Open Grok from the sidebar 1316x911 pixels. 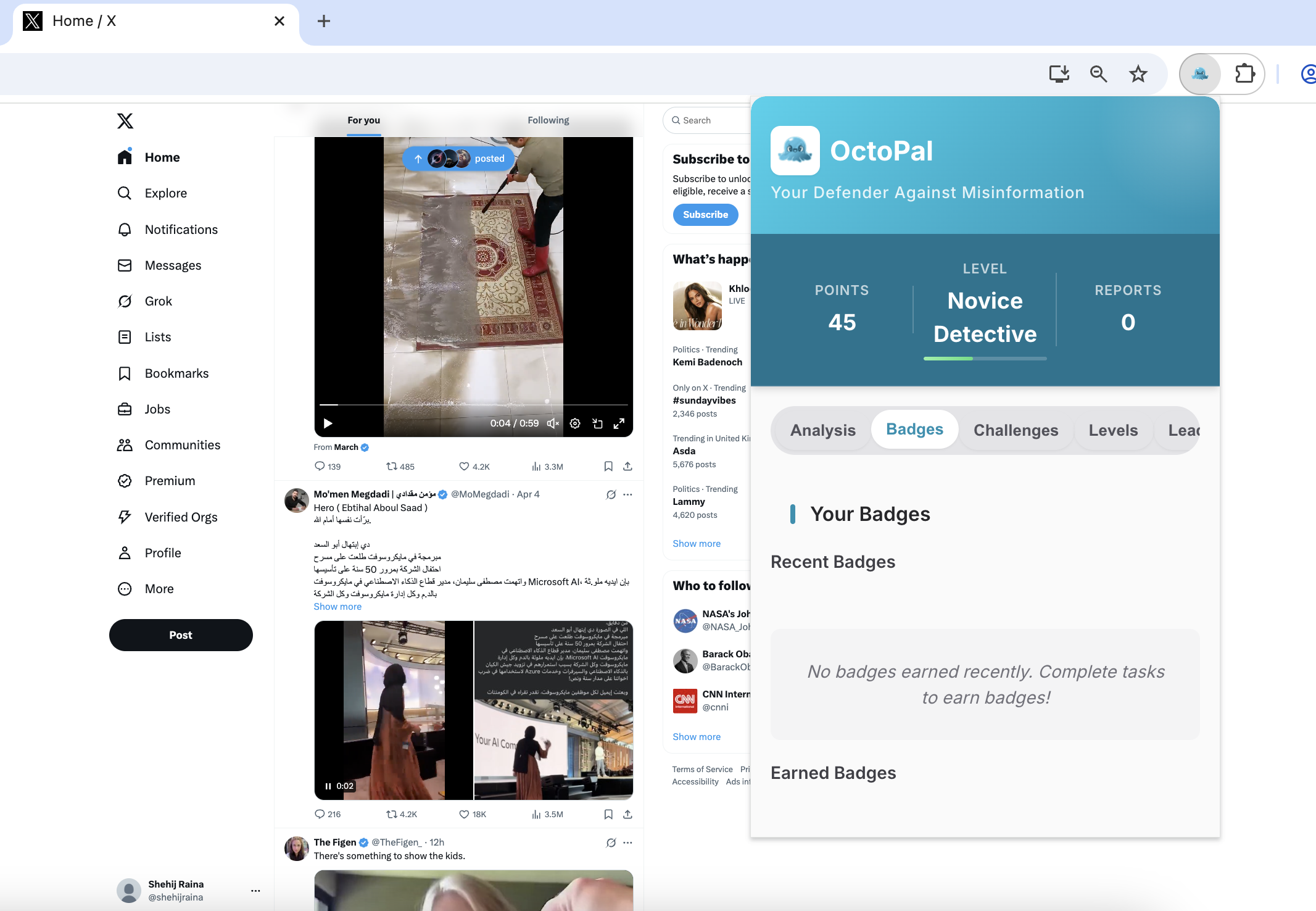click(158, 301)
